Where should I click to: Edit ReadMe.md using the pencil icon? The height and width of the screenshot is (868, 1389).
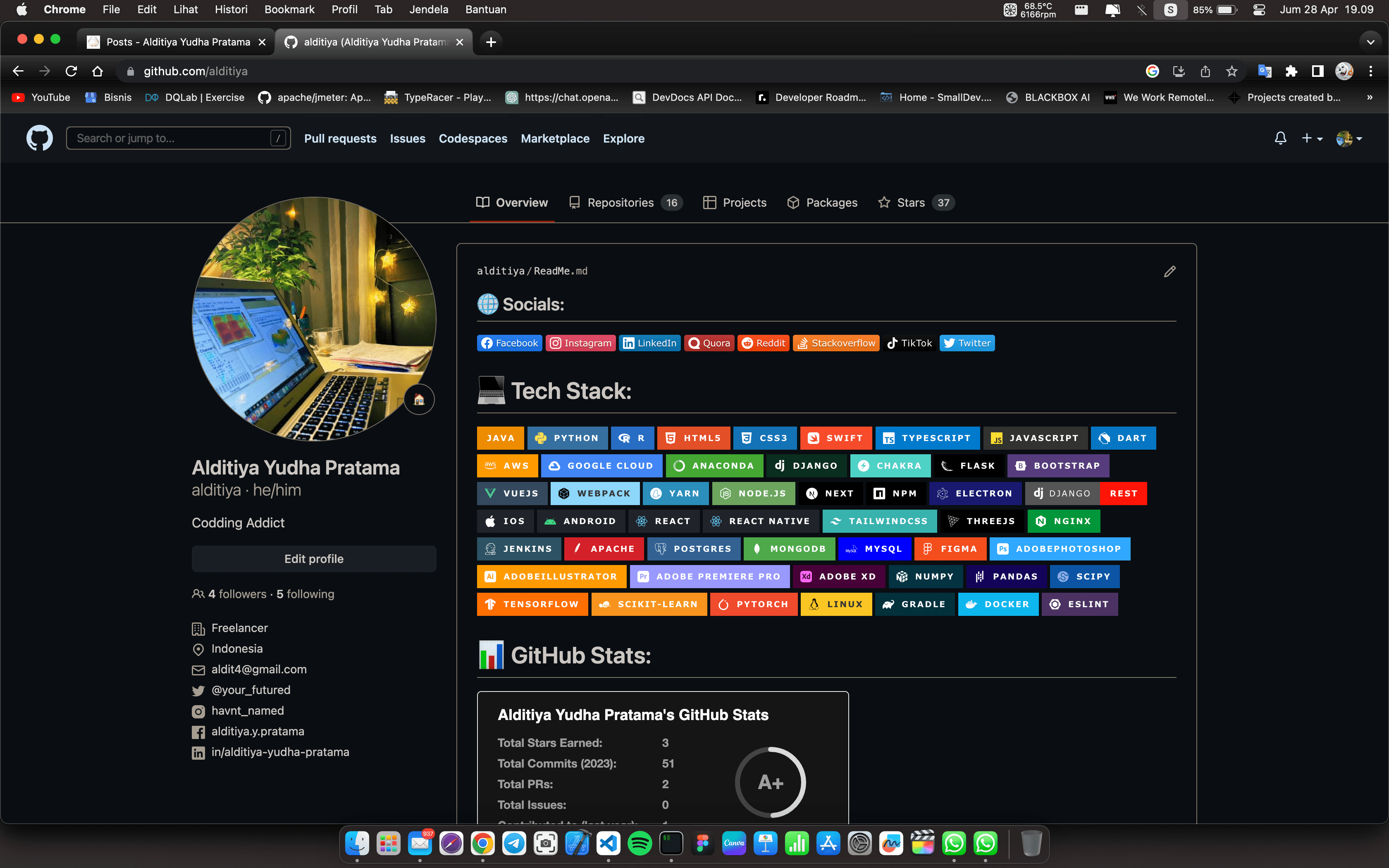[1170, 271]
